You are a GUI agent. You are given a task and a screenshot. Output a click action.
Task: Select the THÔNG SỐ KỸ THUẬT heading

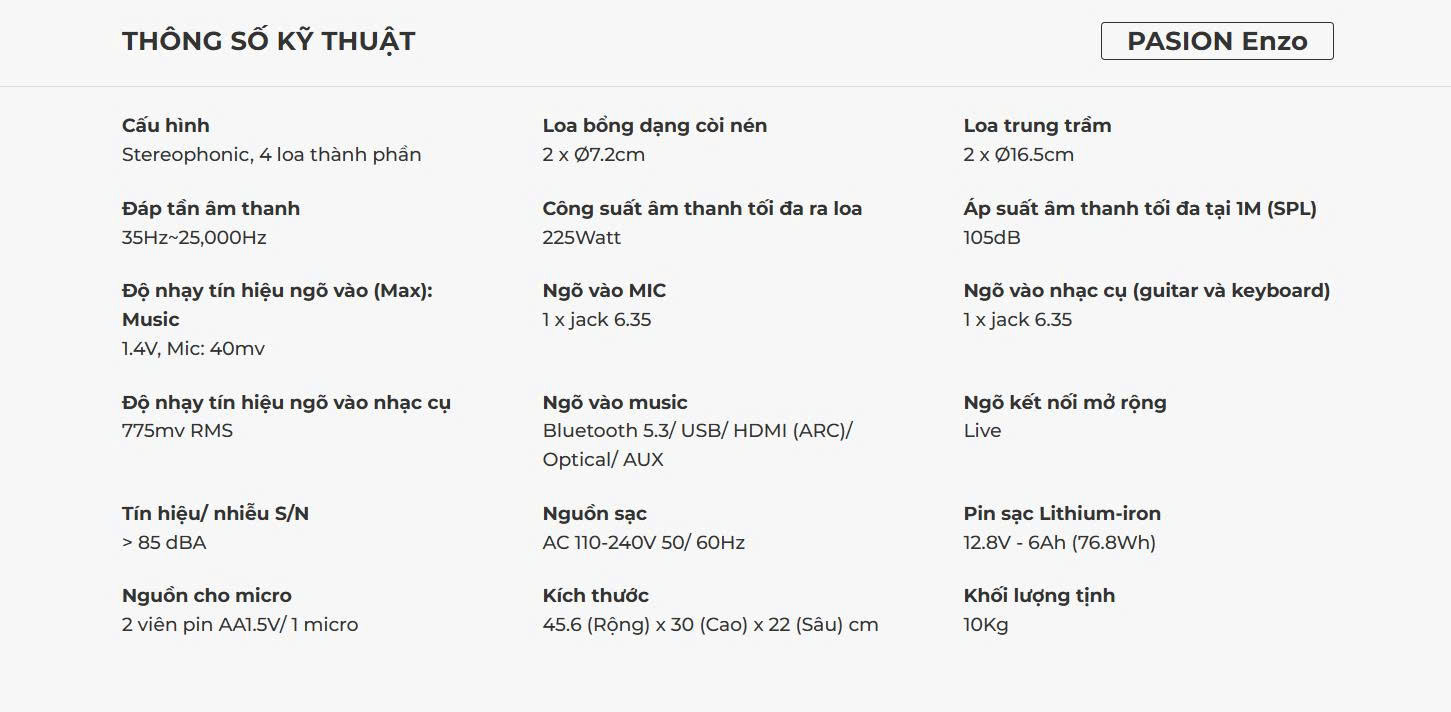tap(268, 41)
